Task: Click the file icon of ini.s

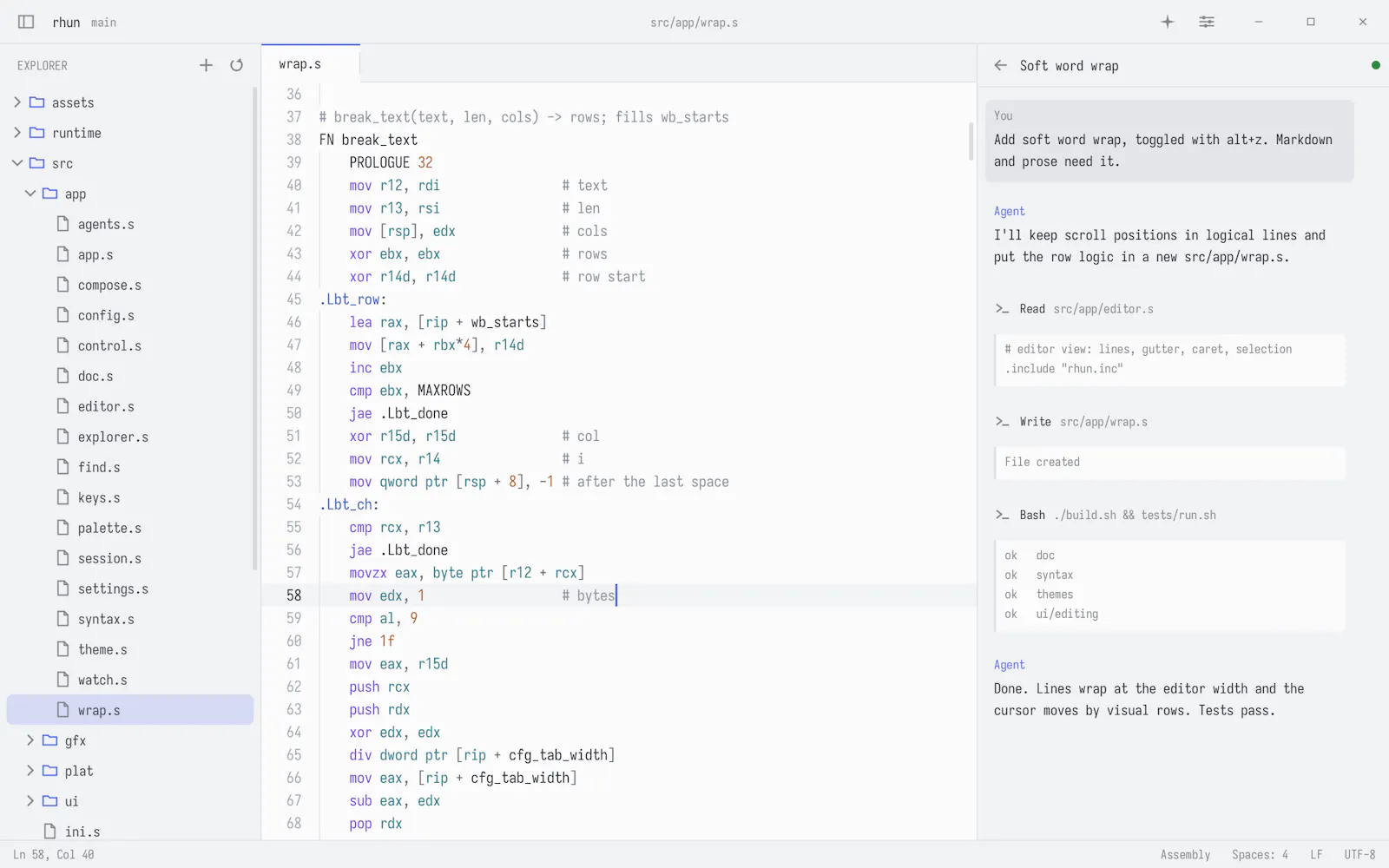Action: click(49, 832)
